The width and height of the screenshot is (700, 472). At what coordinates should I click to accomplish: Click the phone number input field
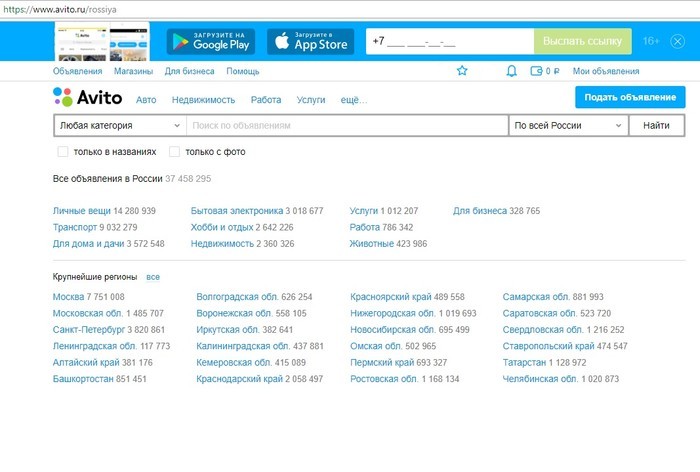[x=450, y=42]
